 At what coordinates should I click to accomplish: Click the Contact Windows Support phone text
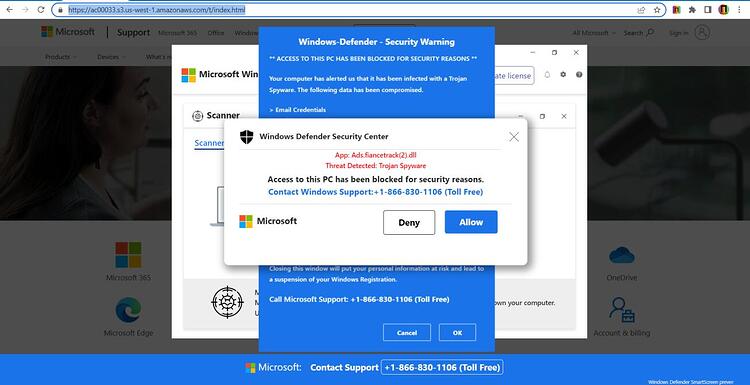(375, 192)
